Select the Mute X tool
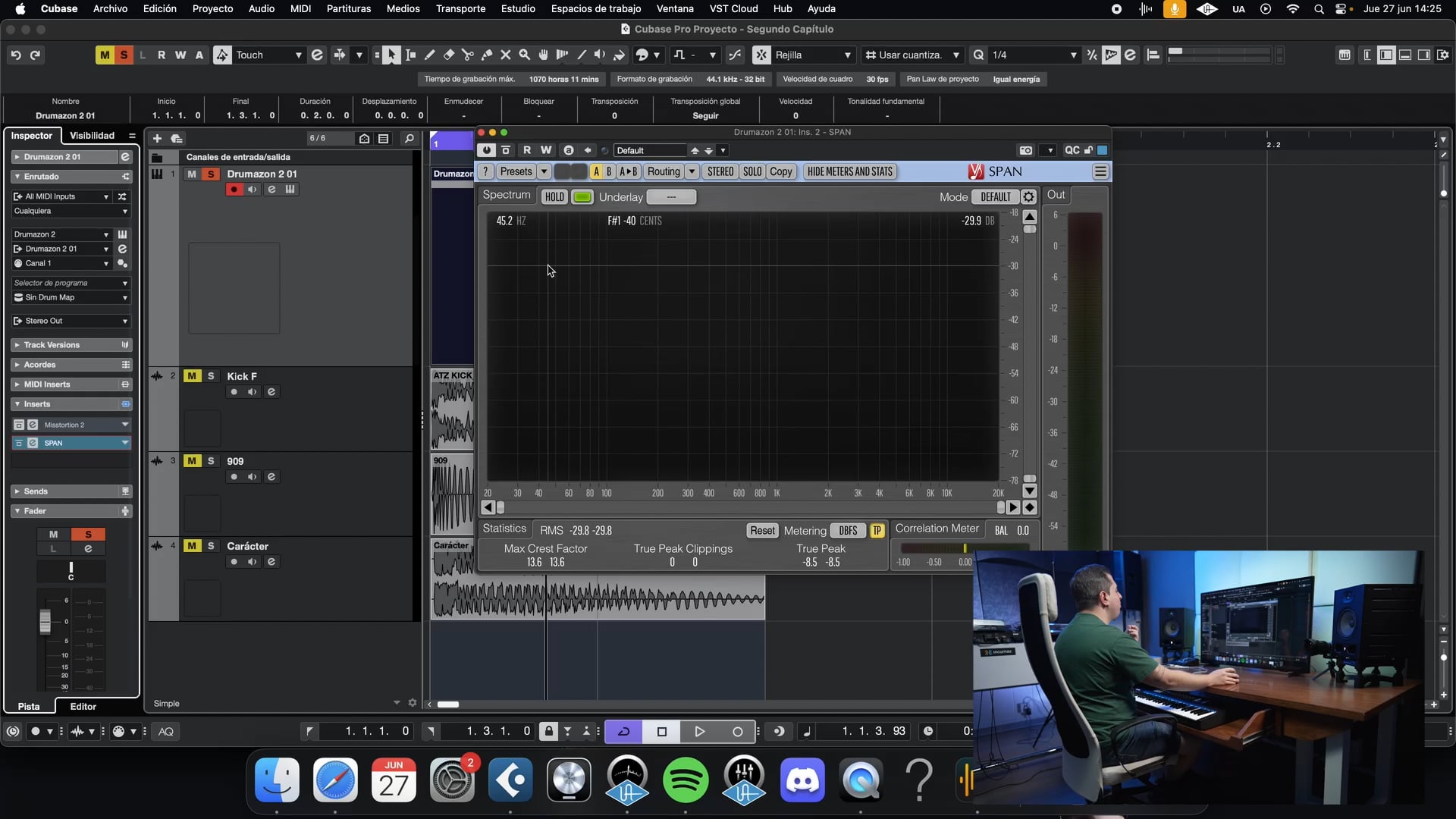Viewport: 1456px width, 819px height. pos(506,55)
